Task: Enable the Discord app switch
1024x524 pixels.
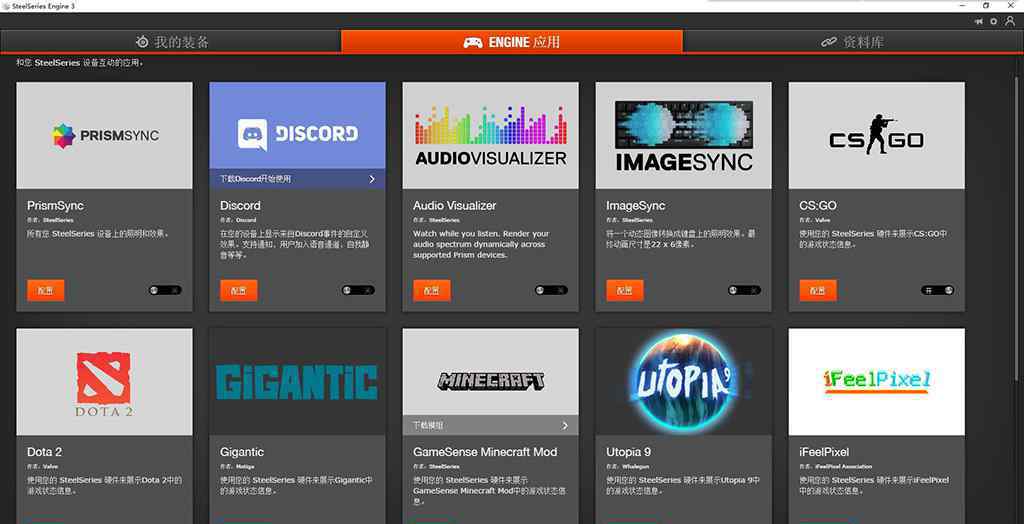Action: 358,290
